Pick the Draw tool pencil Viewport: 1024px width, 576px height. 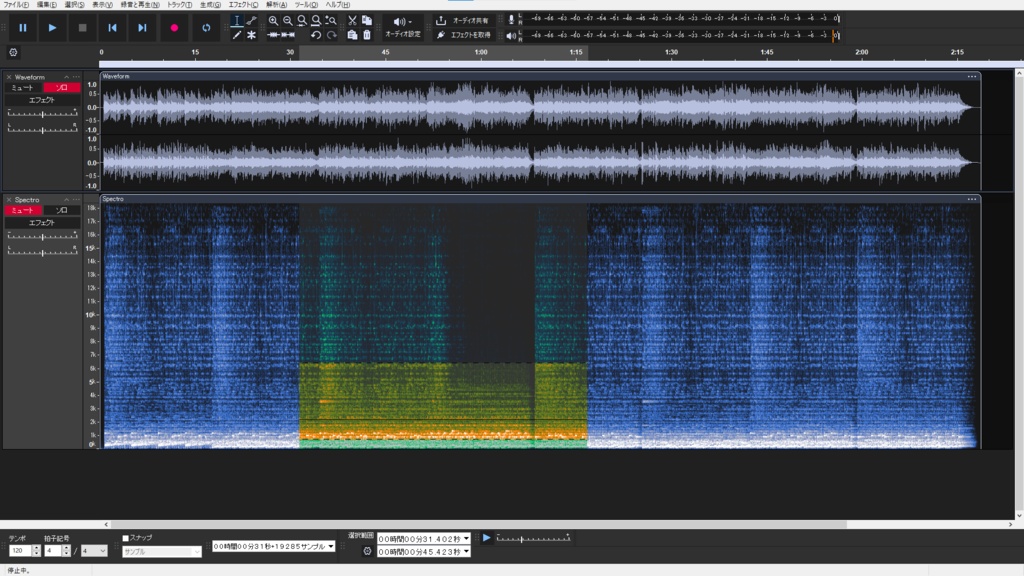237,35
